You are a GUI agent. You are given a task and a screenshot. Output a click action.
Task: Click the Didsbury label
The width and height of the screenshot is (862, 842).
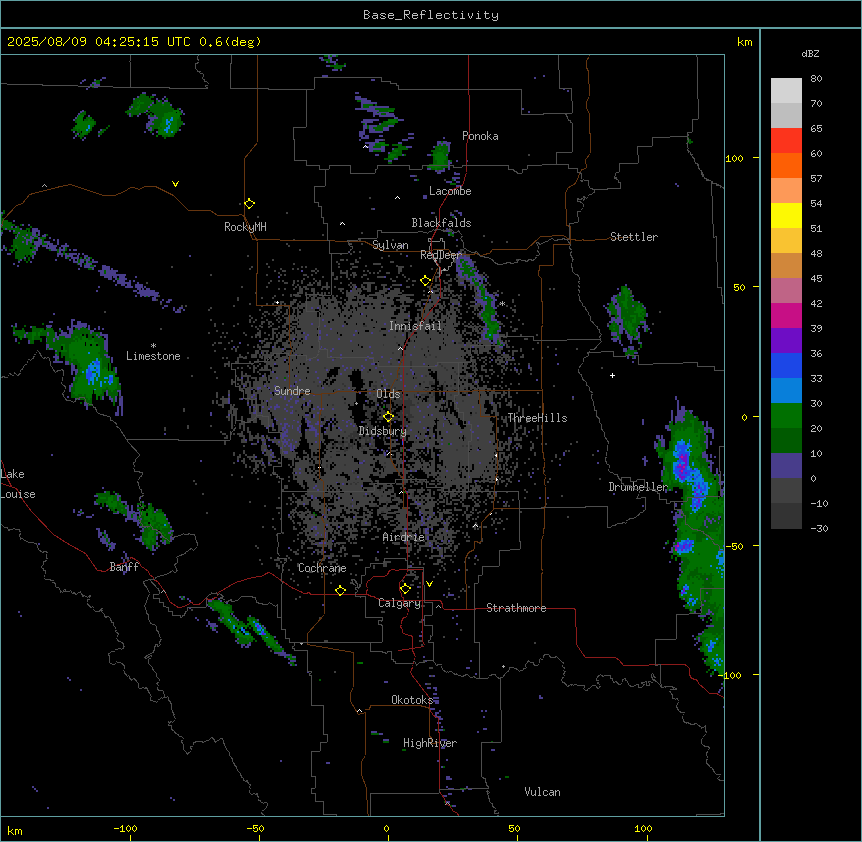tap(383, 431)
